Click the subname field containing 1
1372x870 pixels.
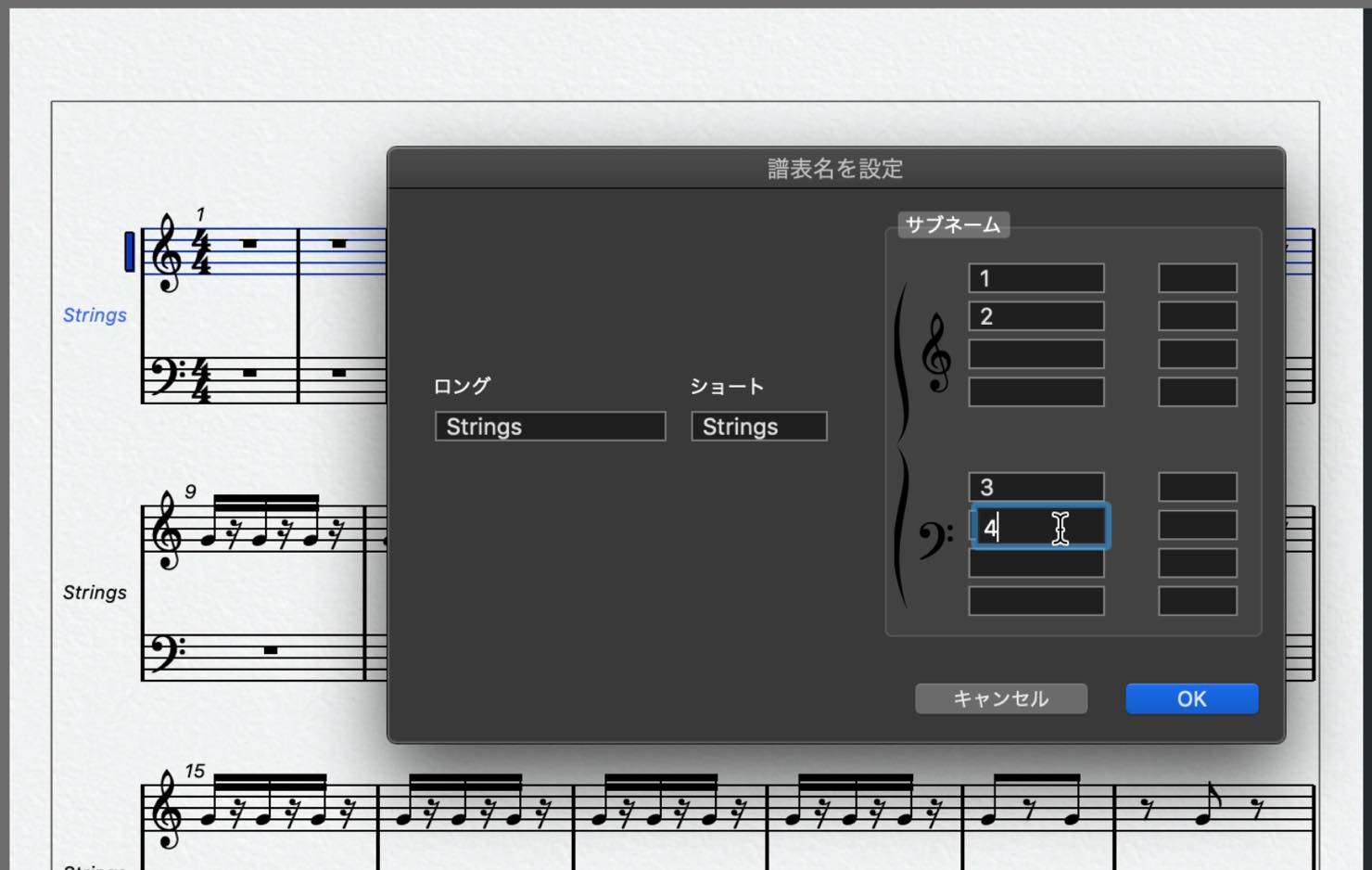1036,278
